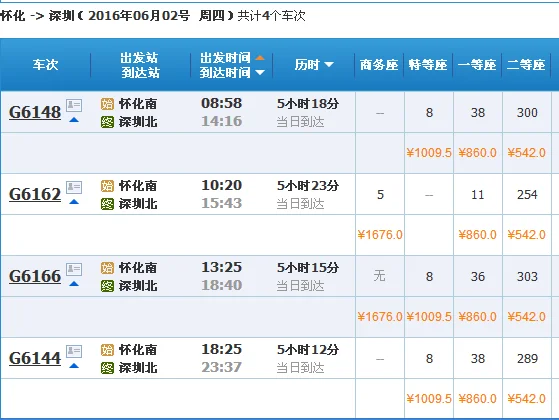Click the 出发站 到达站 column header
559x420 pixels.
click(140, 65)
